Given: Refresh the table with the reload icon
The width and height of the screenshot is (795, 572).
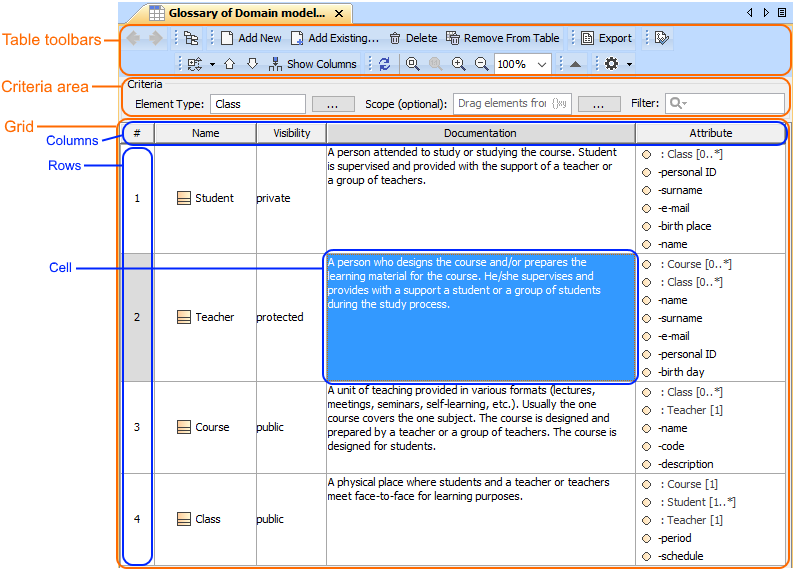Looking at the screenshot, I should coord(384,64).
